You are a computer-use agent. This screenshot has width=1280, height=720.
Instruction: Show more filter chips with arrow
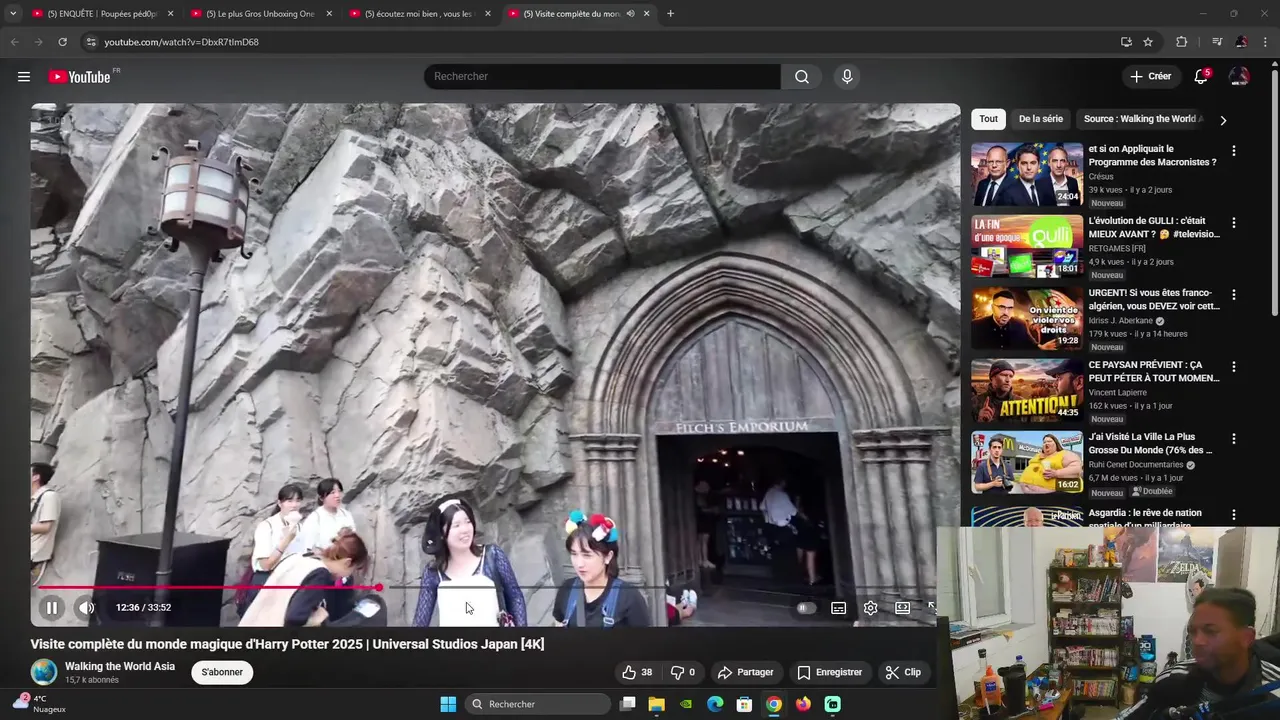(x=1222, y=120)
